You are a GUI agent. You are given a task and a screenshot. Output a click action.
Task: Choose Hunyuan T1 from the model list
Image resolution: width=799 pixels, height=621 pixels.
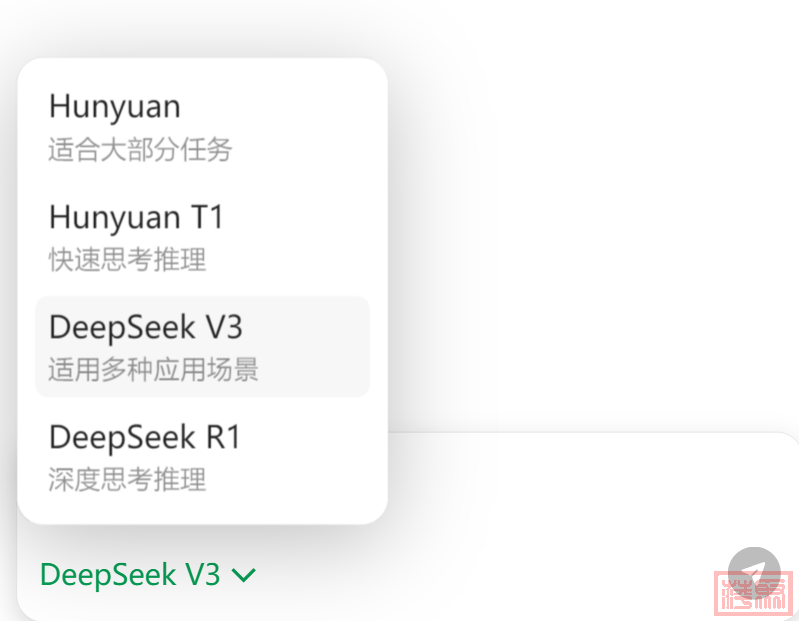tap(202, 237)
